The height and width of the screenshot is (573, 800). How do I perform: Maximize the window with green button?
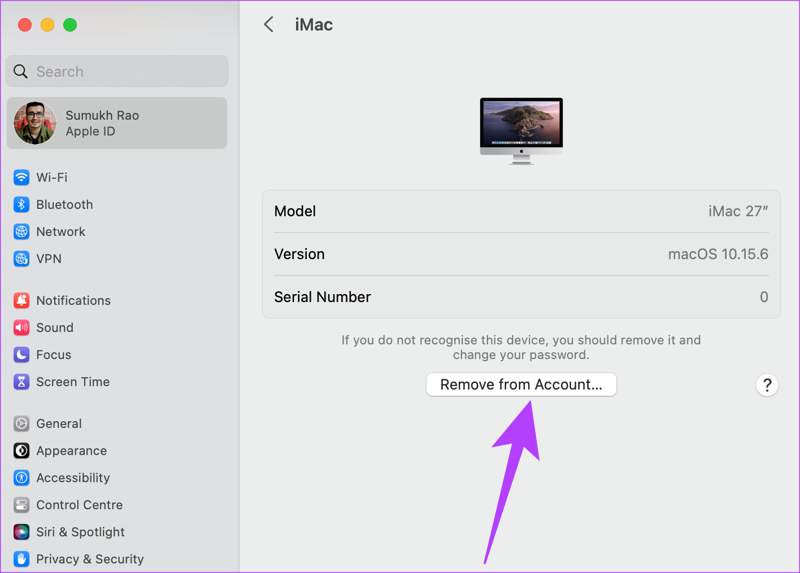click(70, 24)
